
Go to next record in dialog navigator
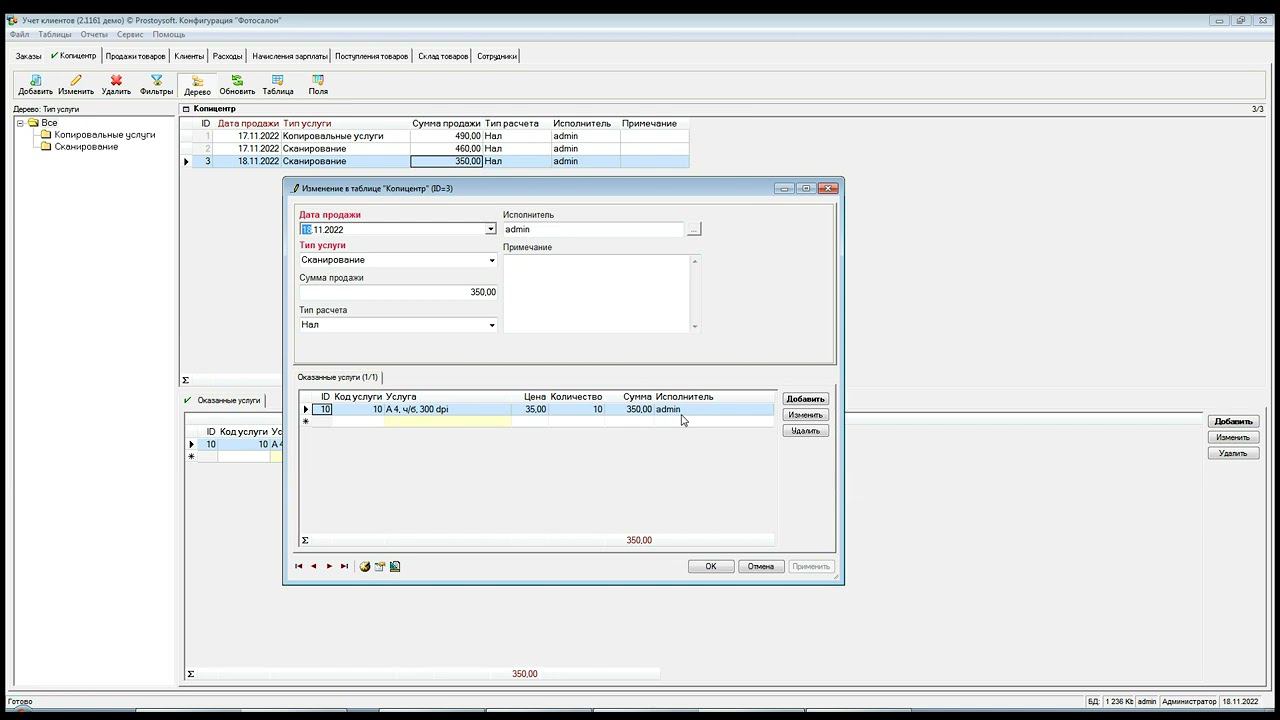point(329,566)
